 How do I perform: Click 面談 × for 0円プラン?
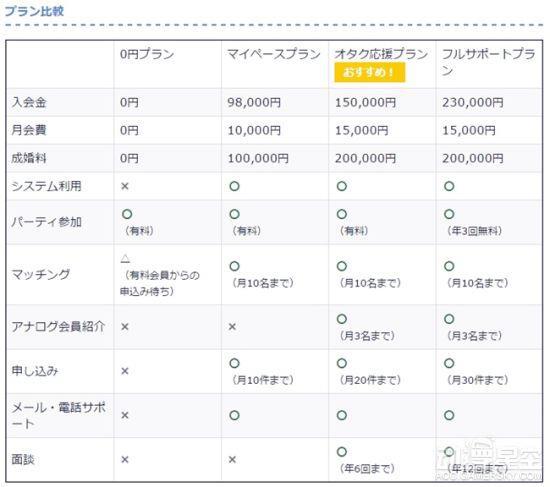pyautogui.click(x=125, y=460)
